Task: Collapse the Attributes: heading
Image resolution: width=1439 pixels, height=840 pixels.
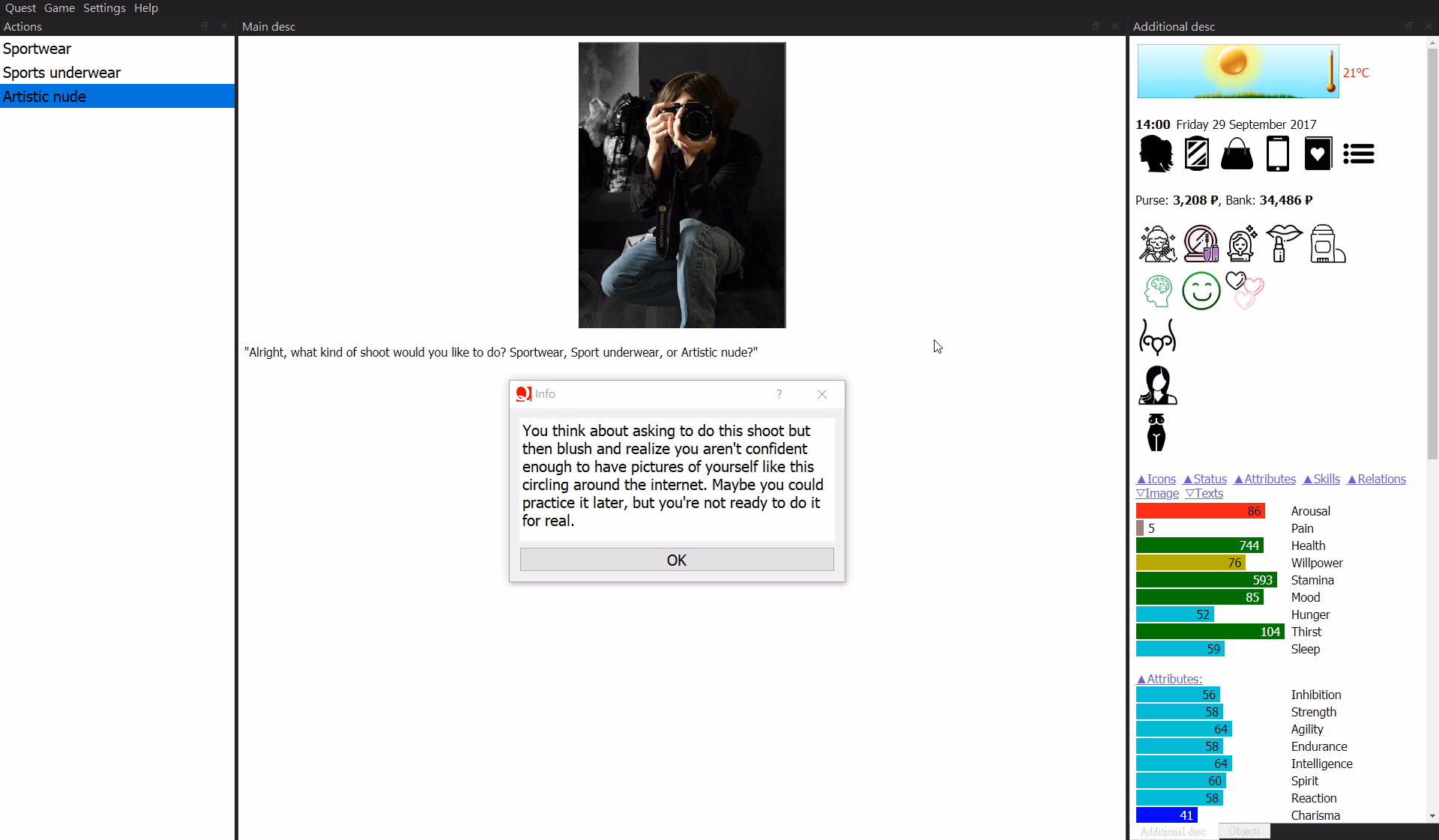Action: pyautogui.click(x=1168, y=679)
